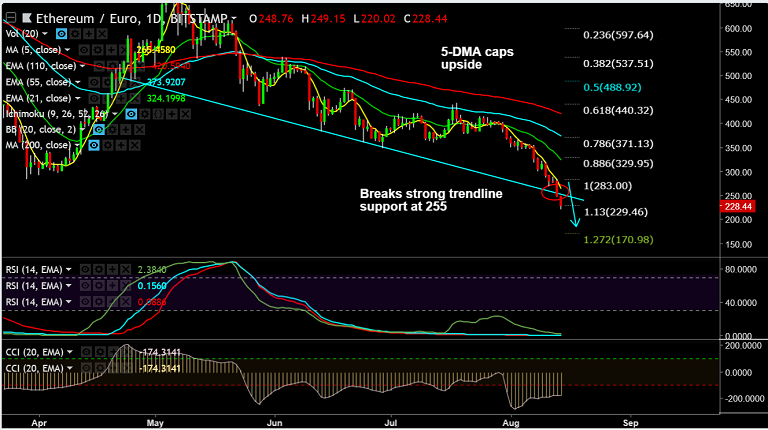768x430 pixels.
Task: Toggle visibility eye for EMA (55, close)
Action: 95,82
